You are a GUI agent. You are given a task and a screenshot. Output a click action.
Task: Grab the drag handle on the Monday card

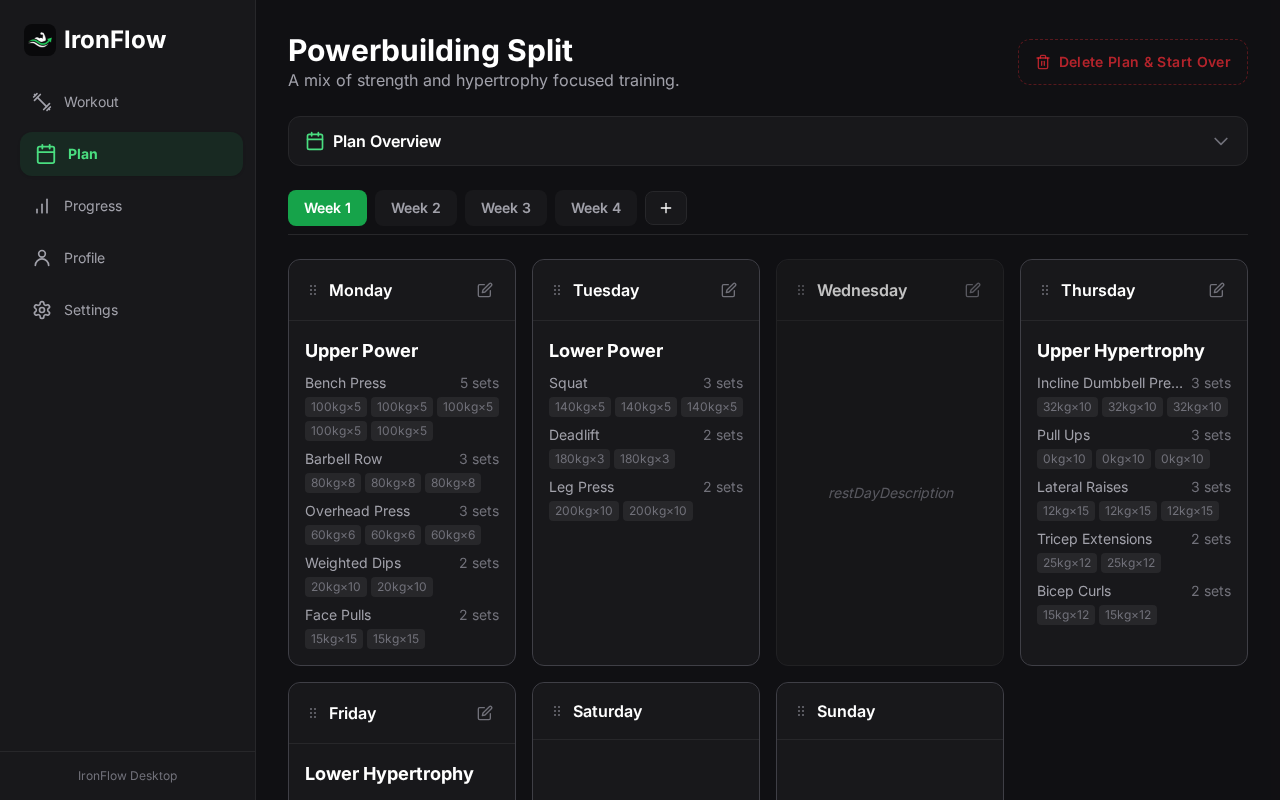(313, 290)
